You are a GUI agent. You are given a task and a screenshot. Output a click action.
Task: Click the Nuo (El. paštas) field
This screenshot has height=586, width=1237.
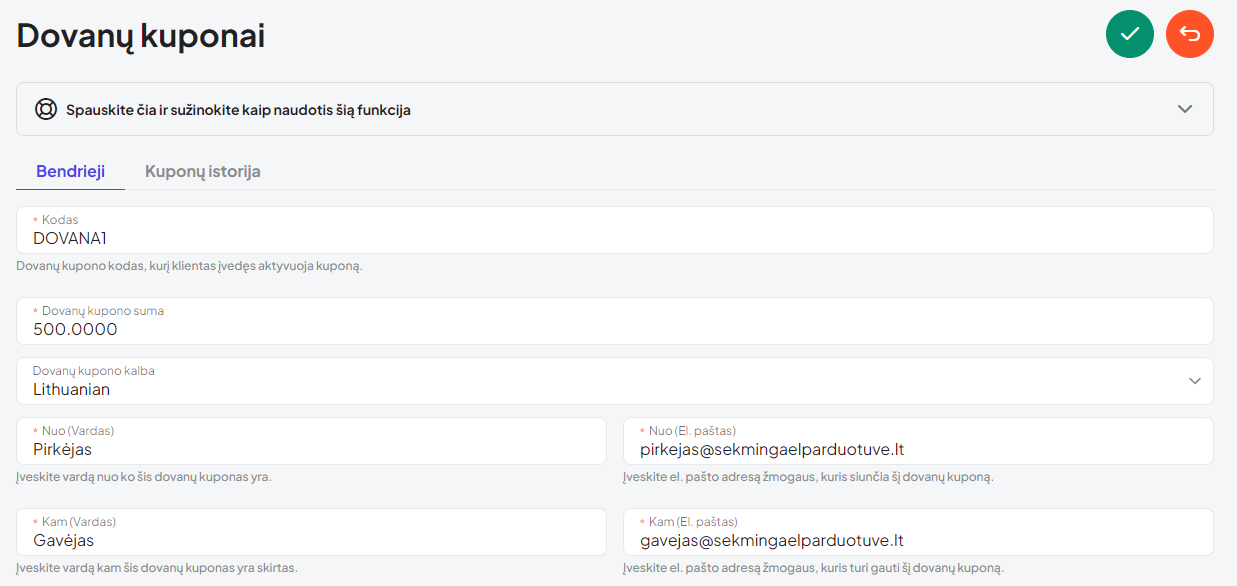pos(918,441)
